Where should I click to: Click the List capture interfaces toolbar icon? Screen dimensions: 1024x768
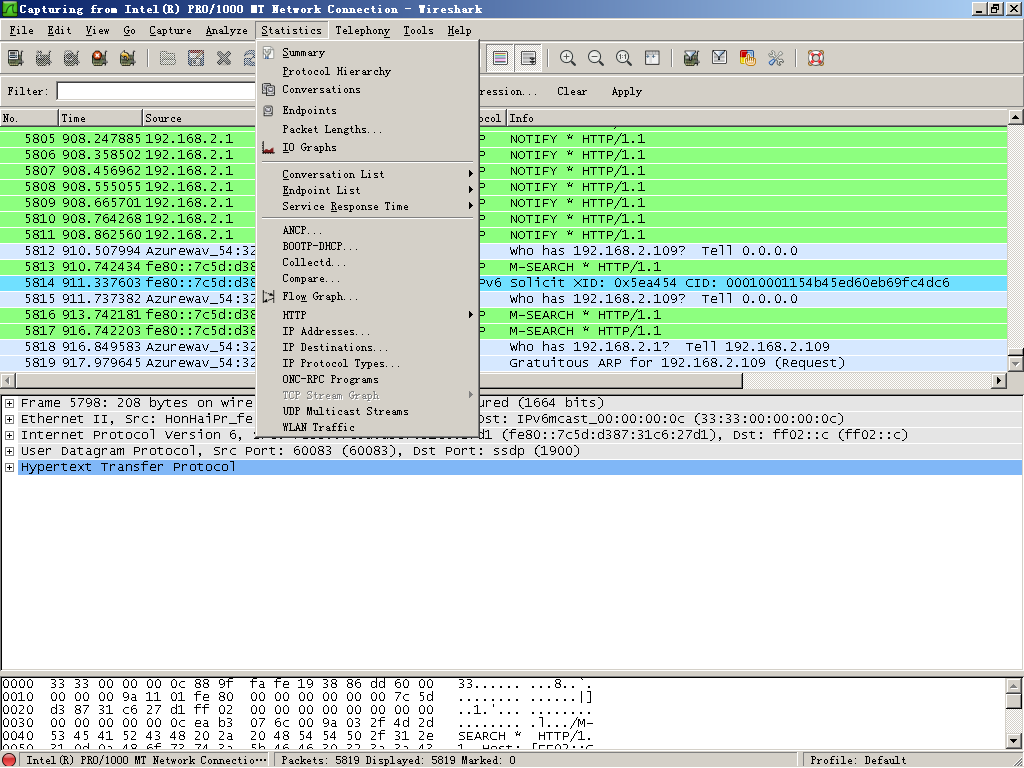(x=16, y=58)
